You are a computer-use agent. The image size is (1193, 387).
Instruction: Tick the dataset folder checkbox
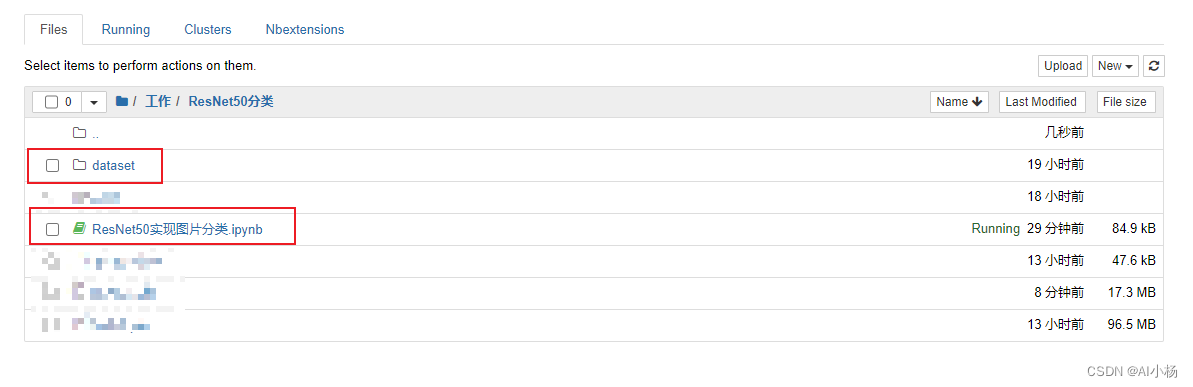(x=52, y=165)
